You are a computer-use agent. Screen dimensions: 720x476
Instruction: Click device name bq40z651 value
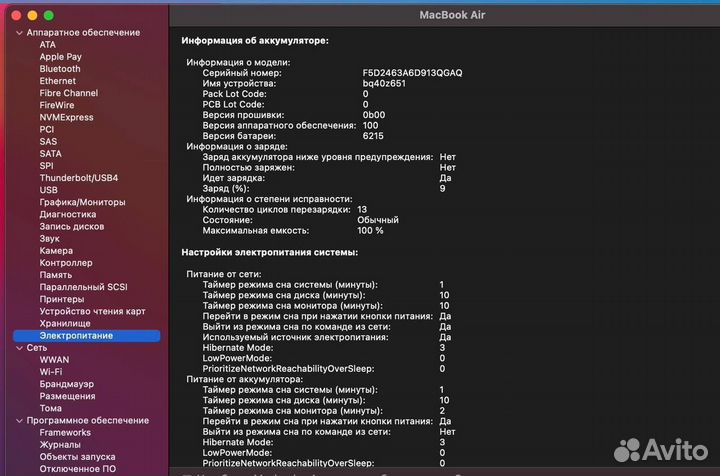point(384,84)
